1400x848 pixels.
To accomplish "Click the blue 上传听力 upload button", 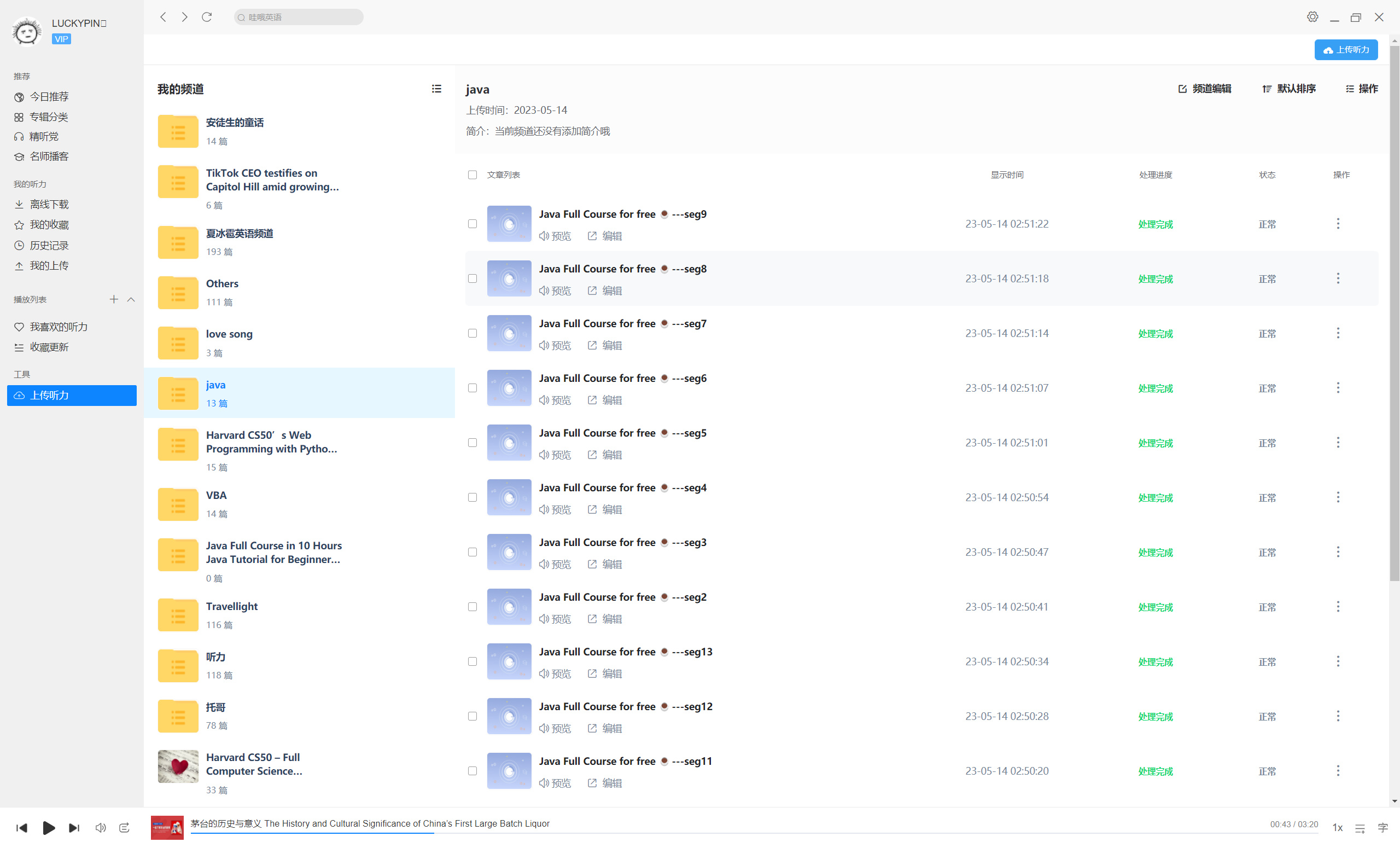I will click(1345, 50).
